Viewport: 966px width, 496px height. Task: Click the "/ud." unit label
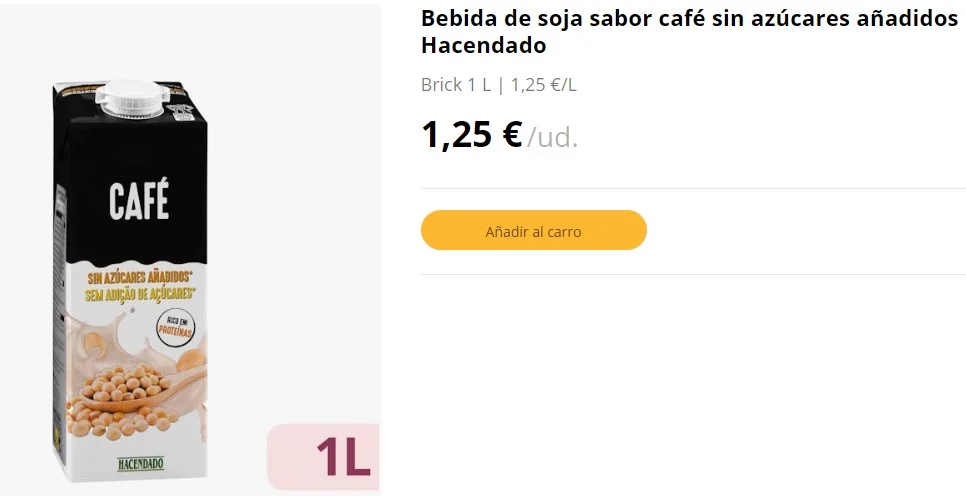(x=553, y=137)
